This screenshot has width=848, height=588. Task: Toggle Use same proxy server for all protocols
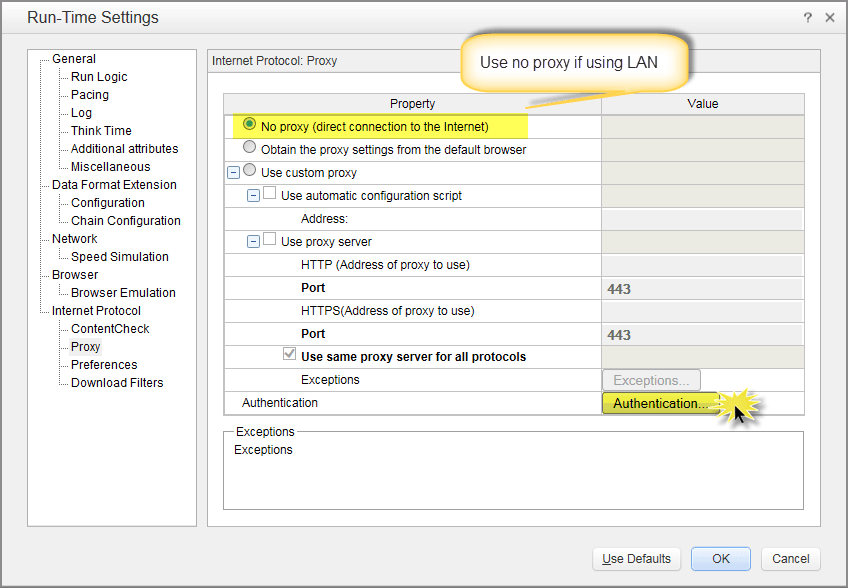[290, 356]
